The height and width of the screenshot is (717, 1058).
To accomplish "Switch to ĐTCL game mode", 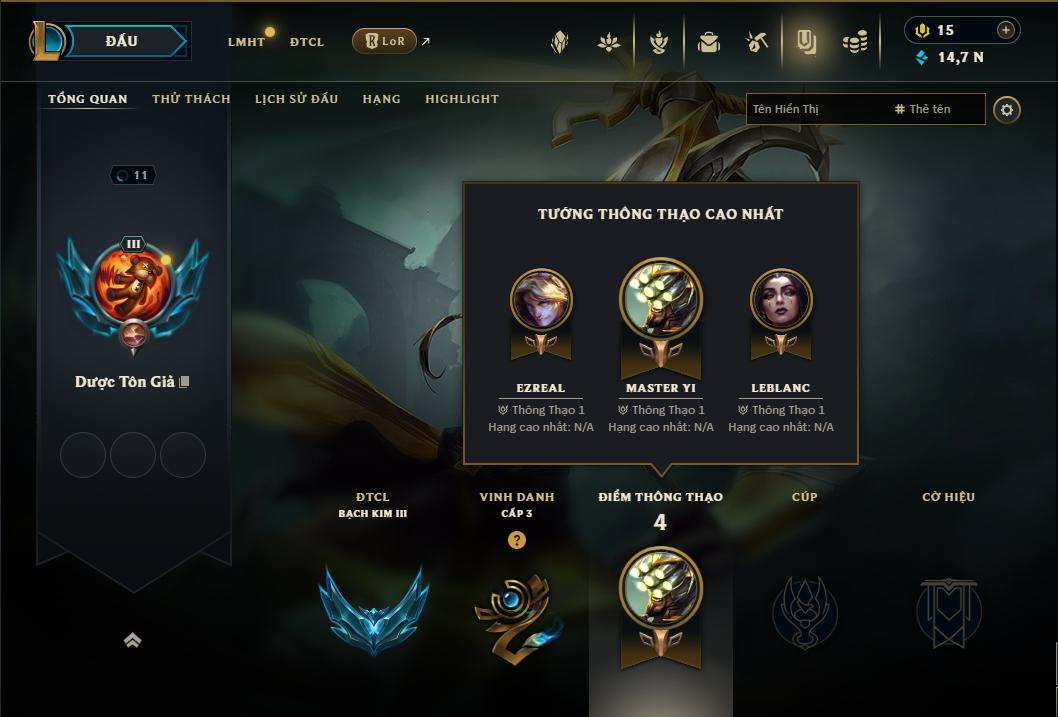I will pos(307,42).
